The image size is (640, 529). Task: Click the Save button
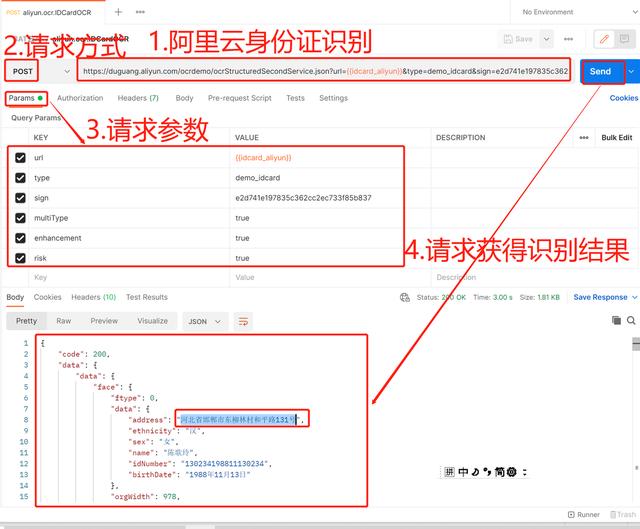click(x=518, y=39)
